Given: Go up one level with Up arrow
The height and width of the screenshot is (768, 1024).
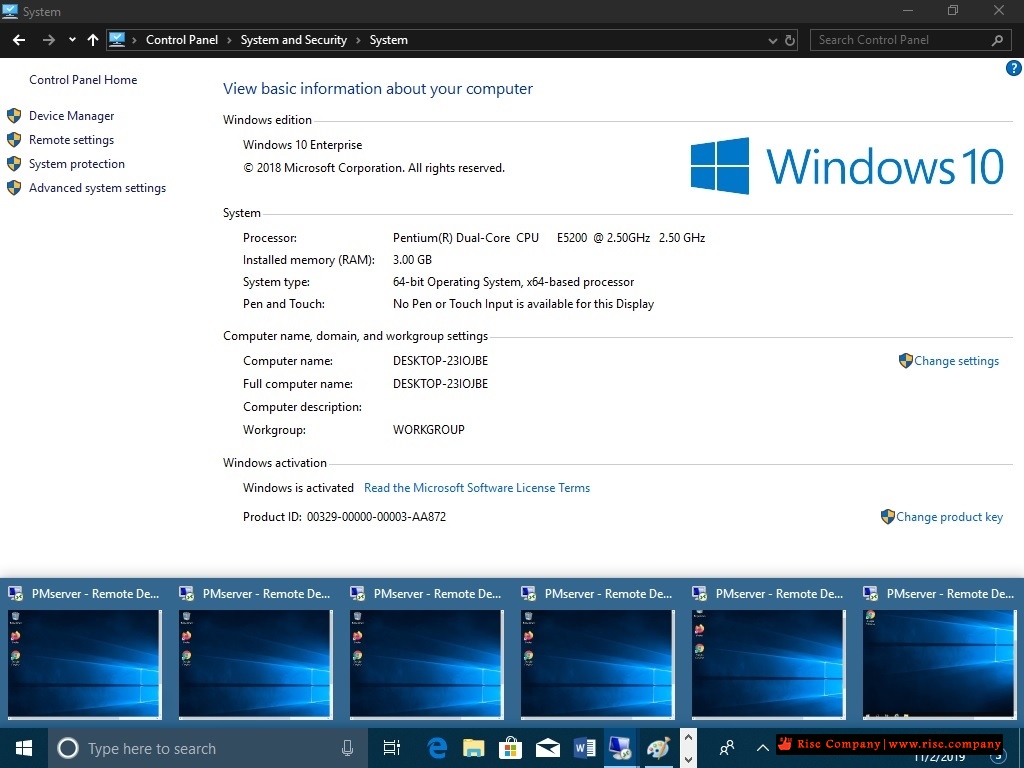Looking at the screenshot, I should click(x=93, y=40).
